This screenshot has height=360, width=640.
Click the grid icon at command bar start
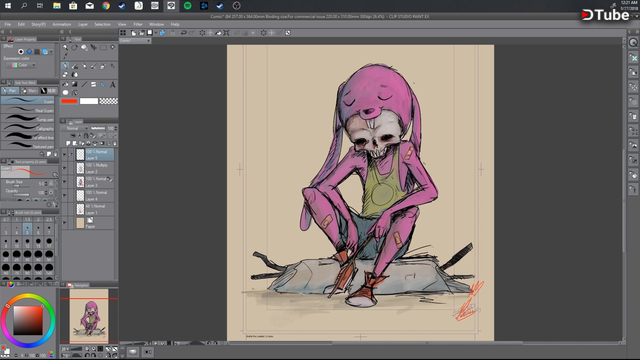pyautogui.click(x=123, y=33)
